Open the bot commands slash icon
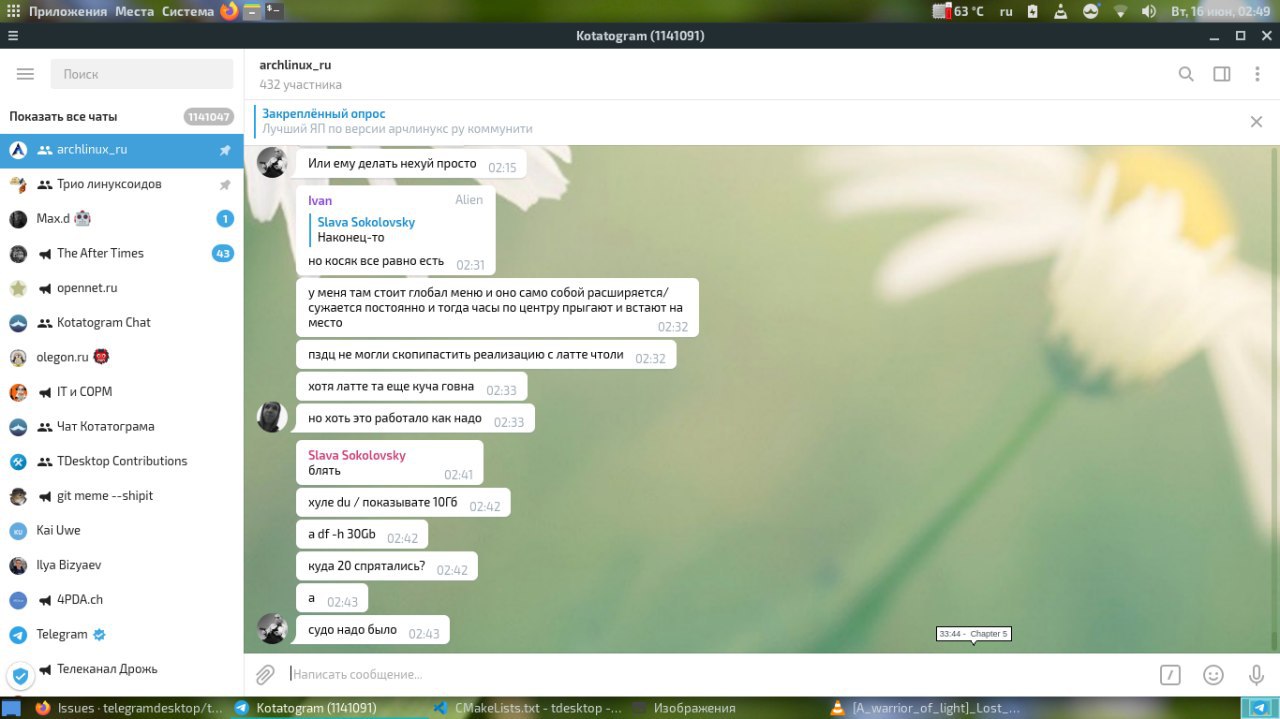The width and height of the screenshot is (1280, 719). point(1170,675)
